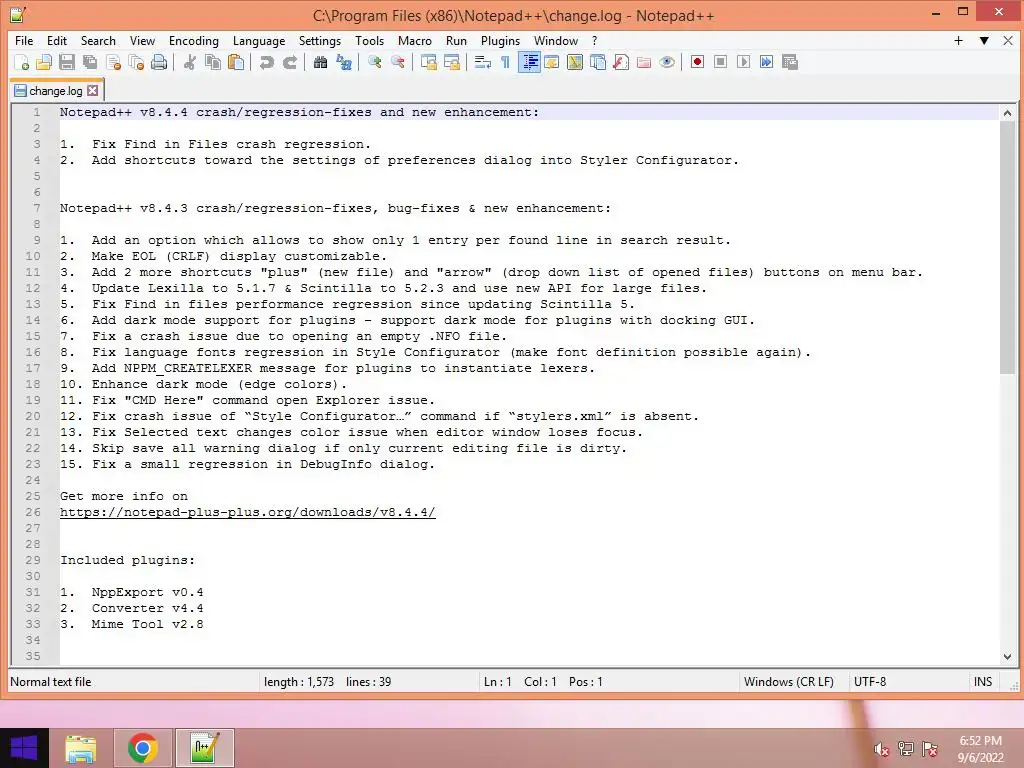Print the document via printer icon

[159, 62]
